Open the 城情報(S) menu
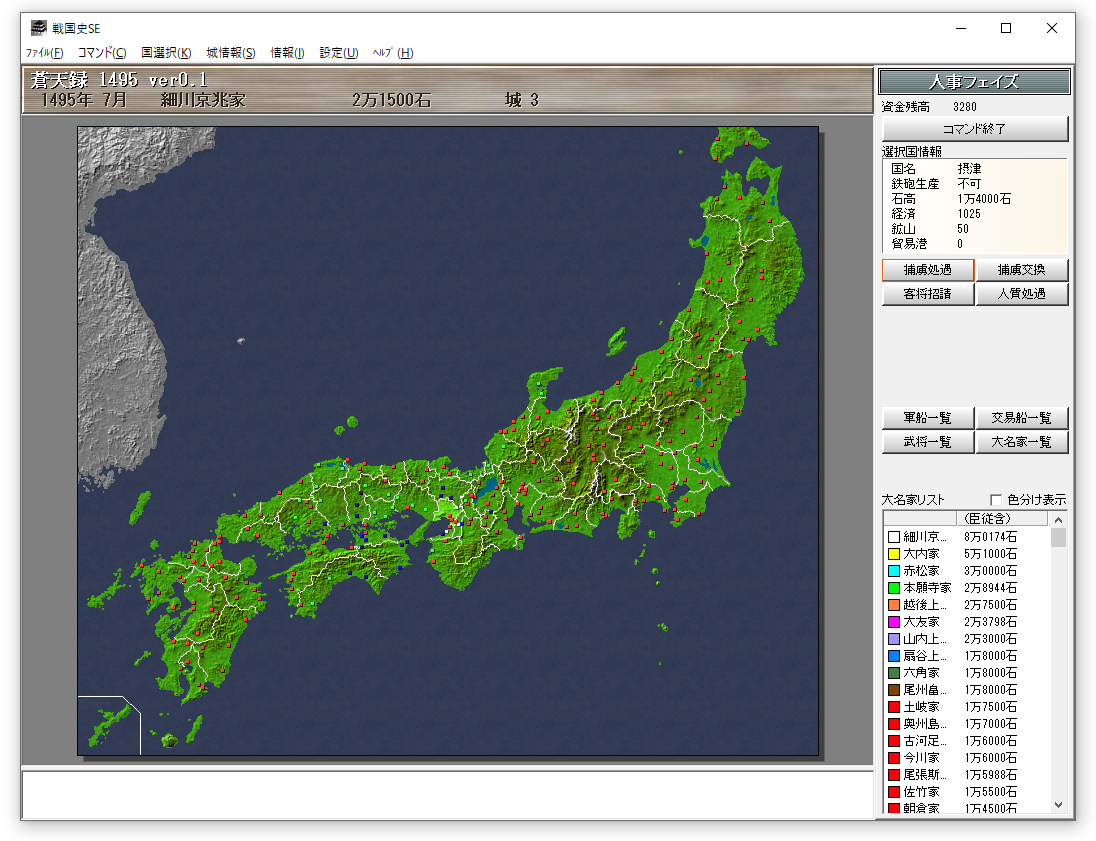 tap(231, 53)
